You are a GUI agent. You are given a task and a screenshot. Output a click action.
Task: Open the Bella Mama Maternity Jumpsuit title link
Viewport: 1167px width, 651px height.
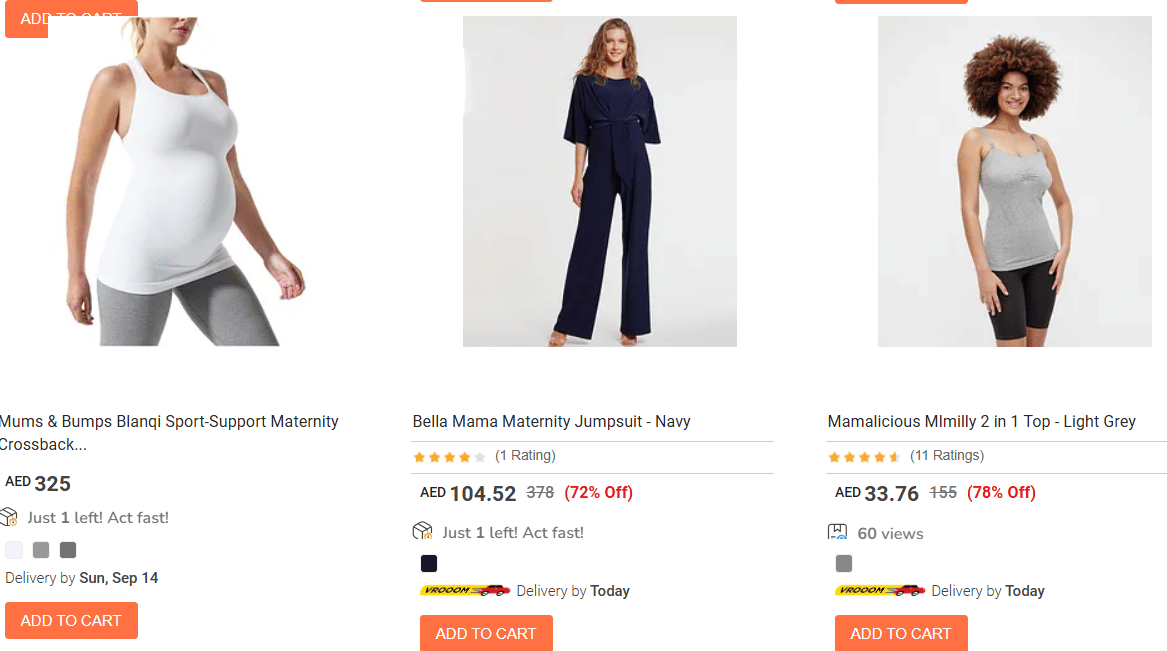click(551, 421)
